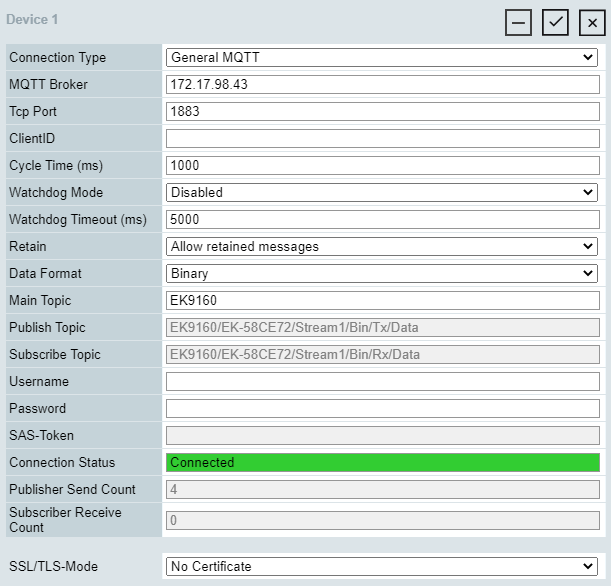The height and width of the screenshot is (586, 611).
Task: Focus the Password input field
Action: (x=382, y=408)
